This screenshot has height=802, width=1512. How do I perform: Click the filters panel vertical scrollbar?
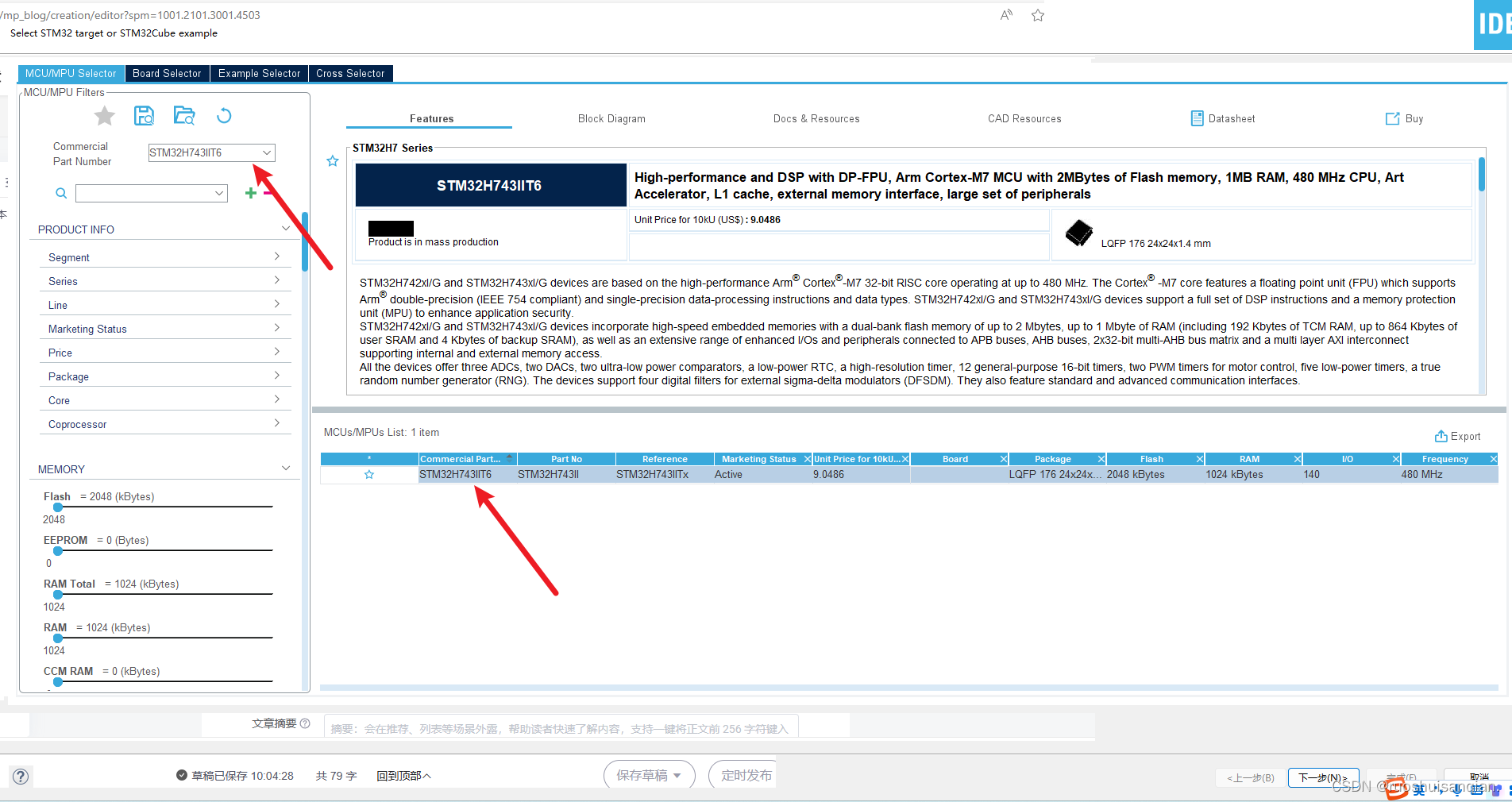305,241
